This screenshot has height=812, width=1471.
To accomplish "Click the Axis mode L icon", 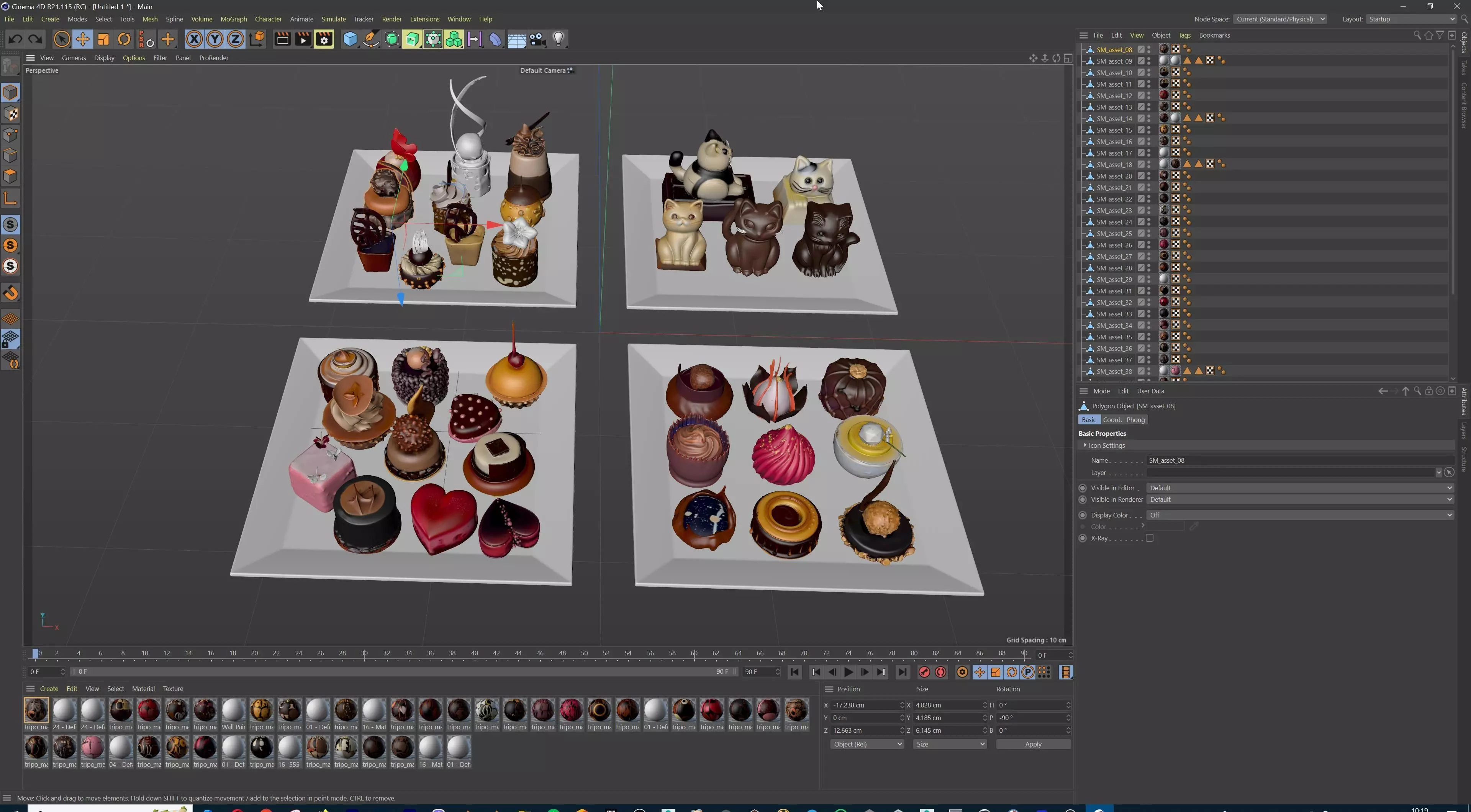I will [10, 198].
